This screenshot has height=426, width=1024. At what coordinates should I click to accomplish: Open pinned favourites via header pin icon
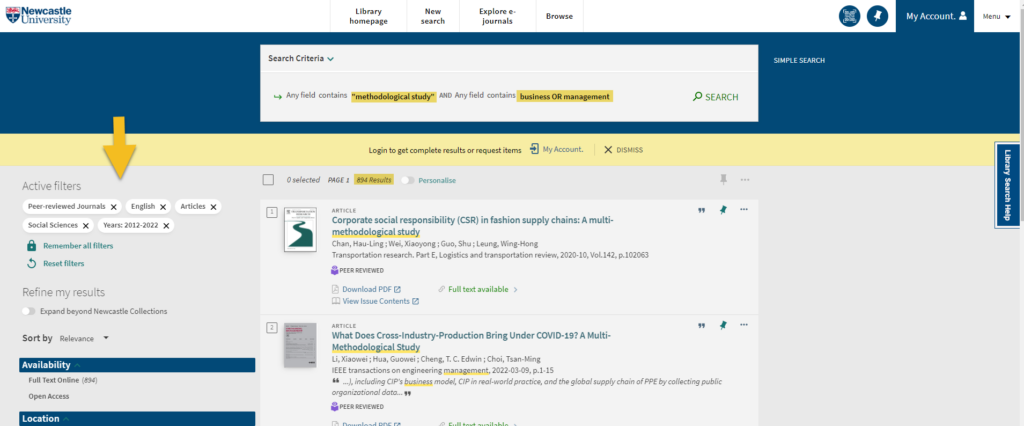877,16
